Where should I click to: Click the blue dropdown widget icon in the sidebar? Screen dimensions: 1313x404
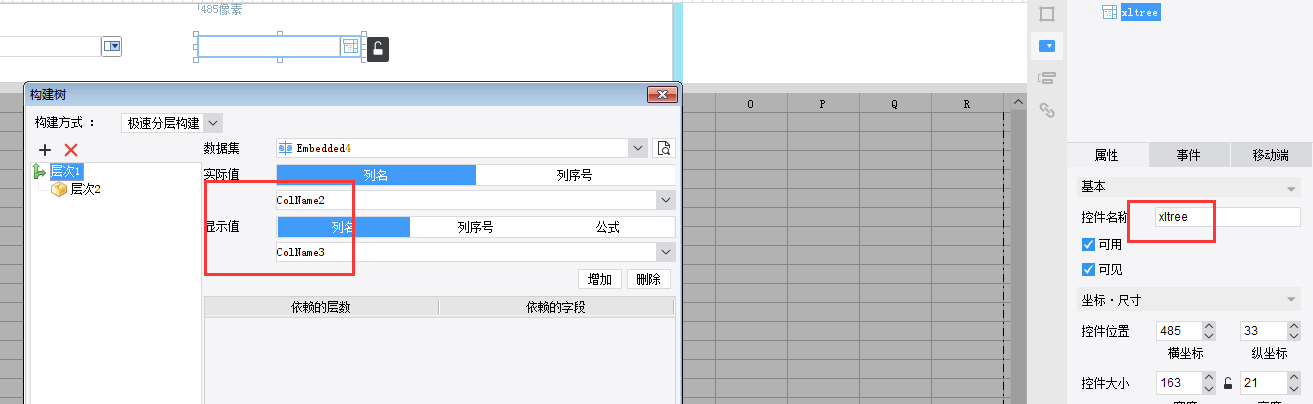click(x=1047, y=46)
